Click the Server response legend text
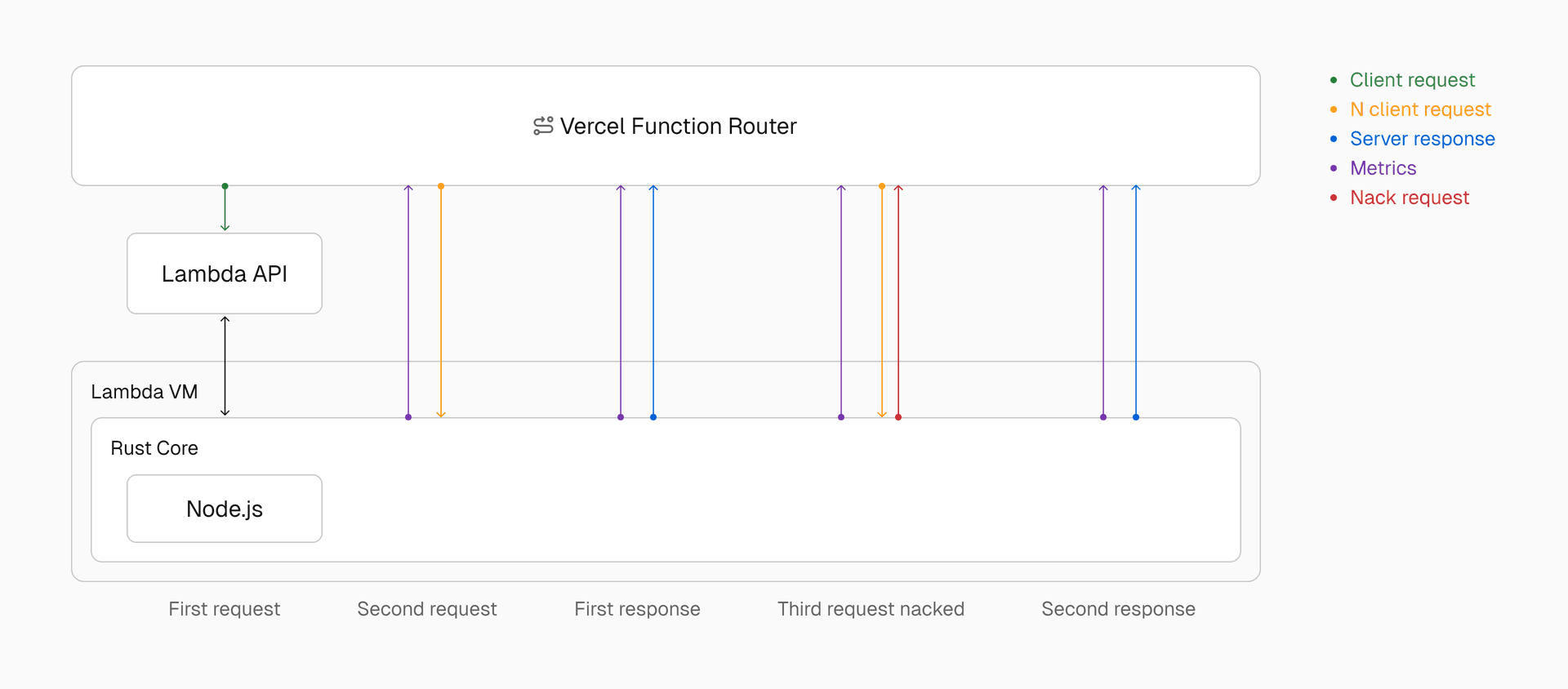Image resolution: width=1568 pixels, height=689 pixels. [1422, 139]
